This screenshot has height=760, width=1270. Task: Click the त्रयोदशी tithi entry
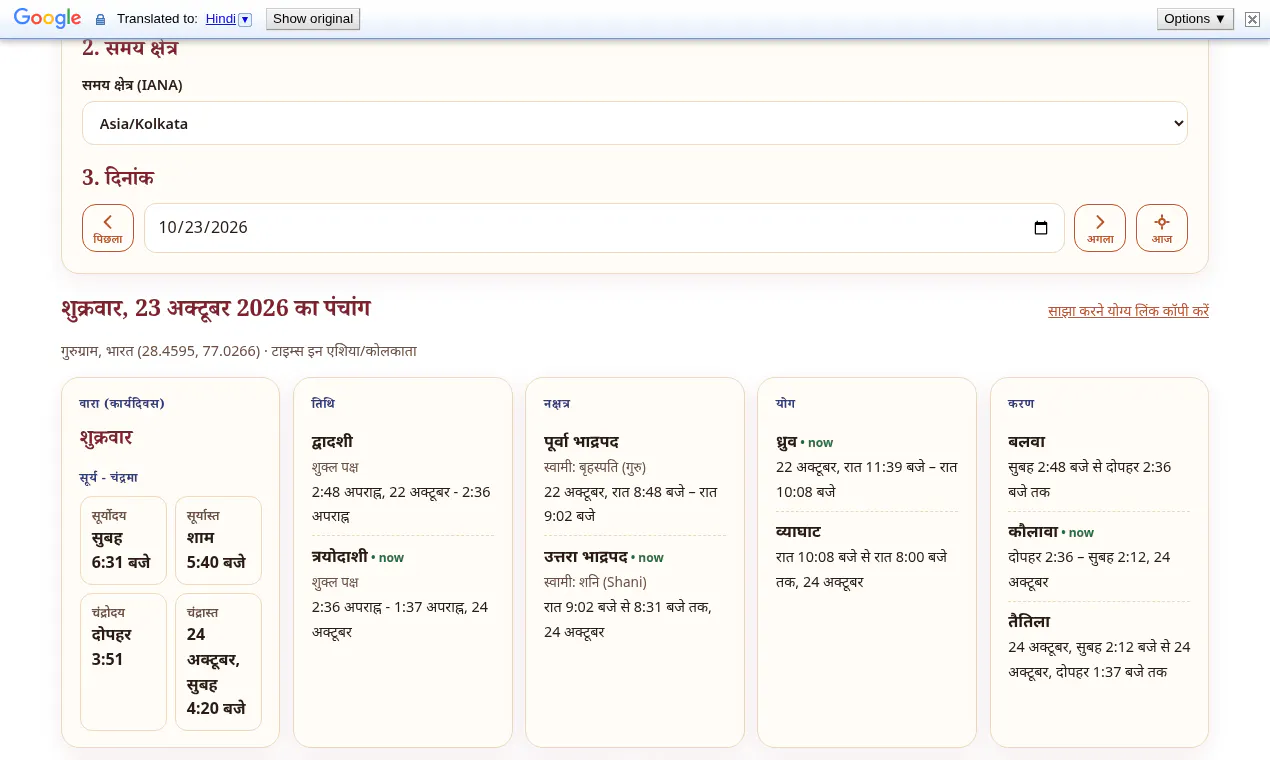(x=403, y=594)
